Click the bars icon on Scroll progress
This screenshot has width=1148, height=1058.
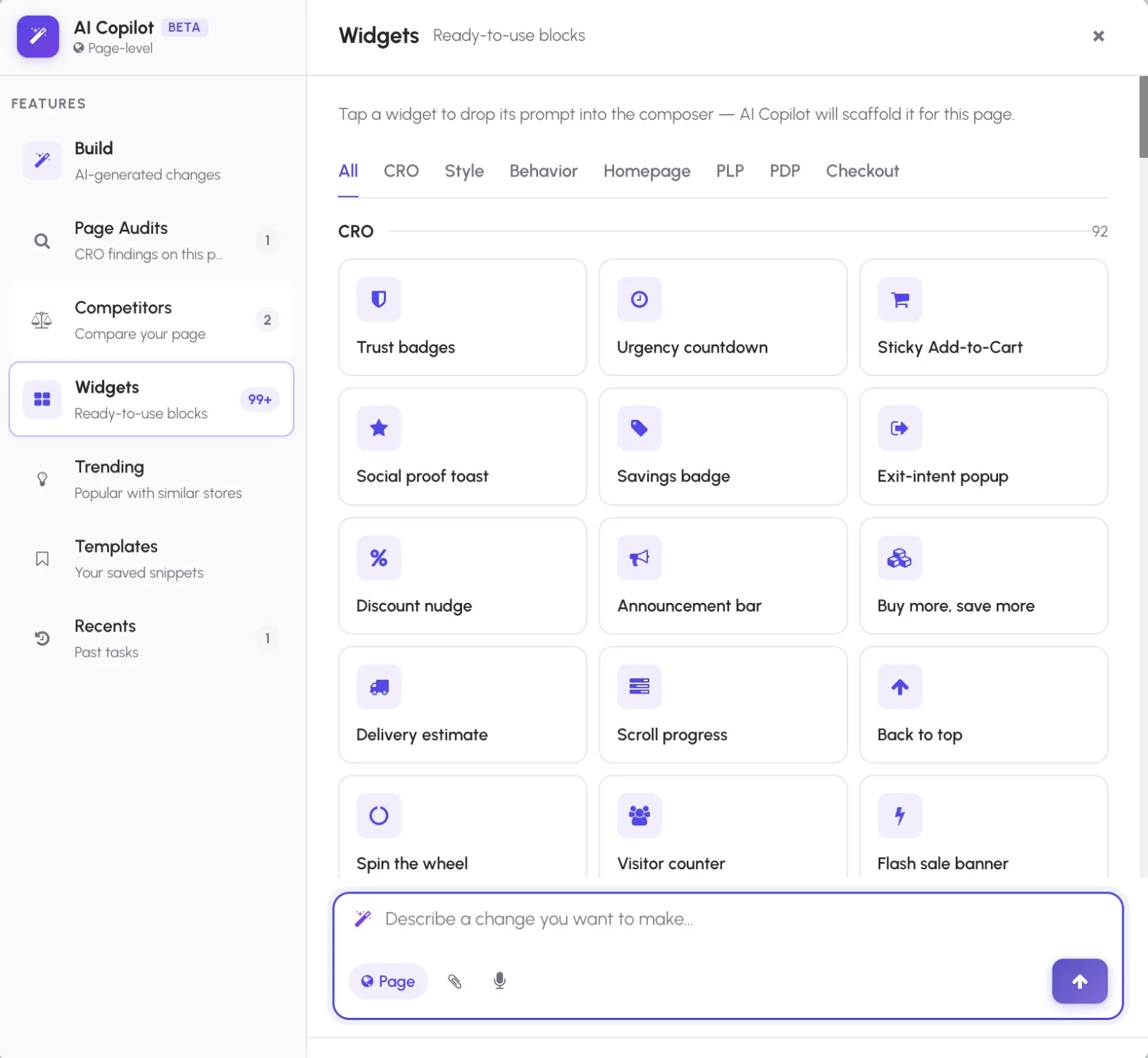pyautogui.click(x=639, y=687)
